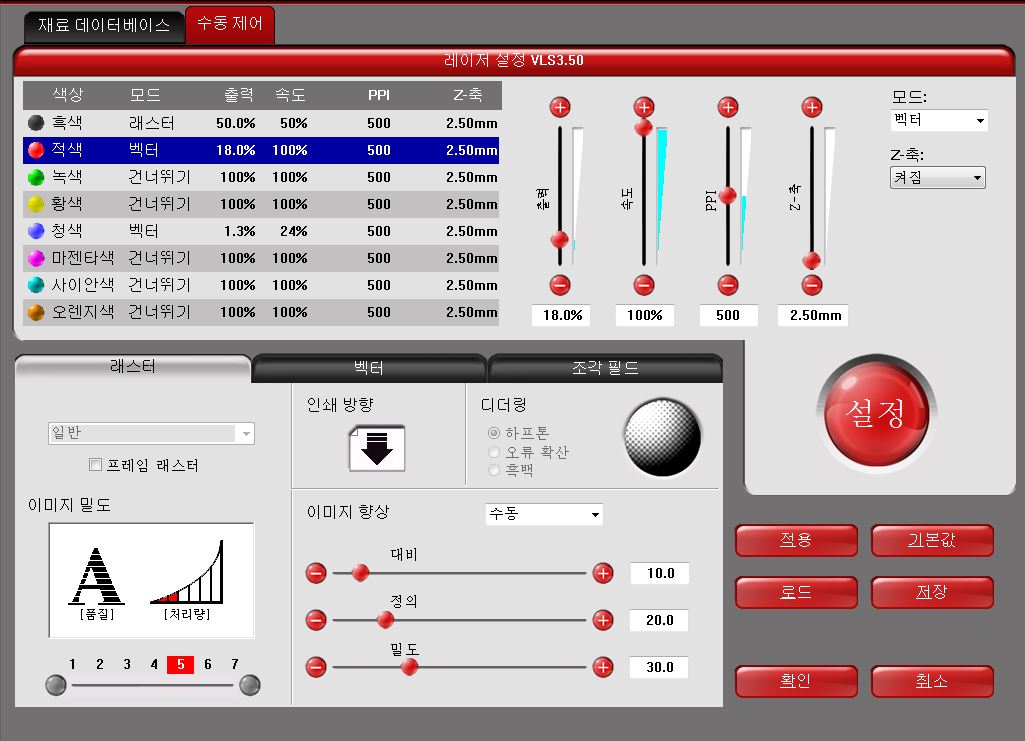Click the 적용 apply button
This screenshot has width=1025, height=741.
796,540
